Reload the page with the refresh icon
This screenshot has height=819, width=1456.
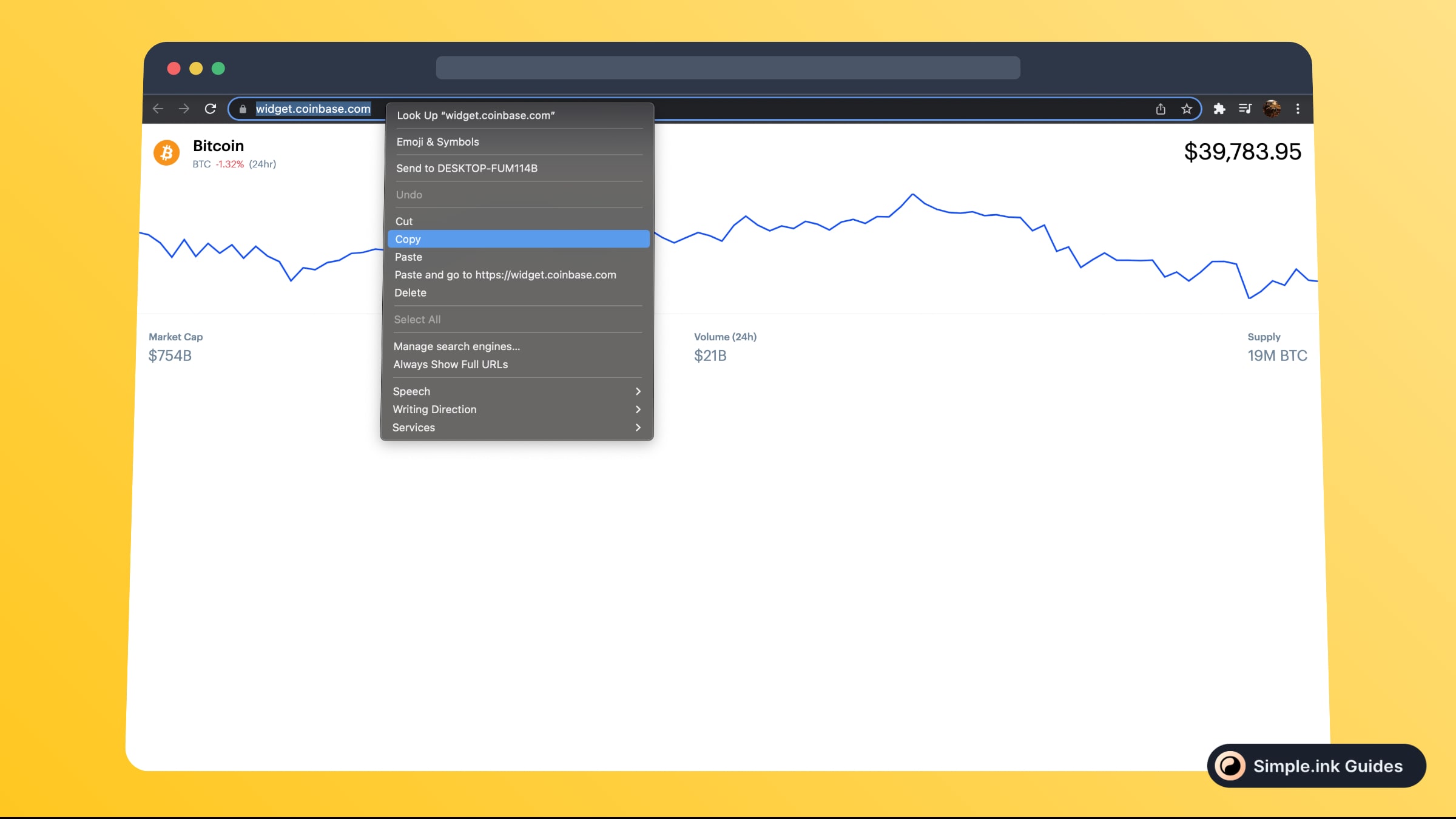pos(211,109)
